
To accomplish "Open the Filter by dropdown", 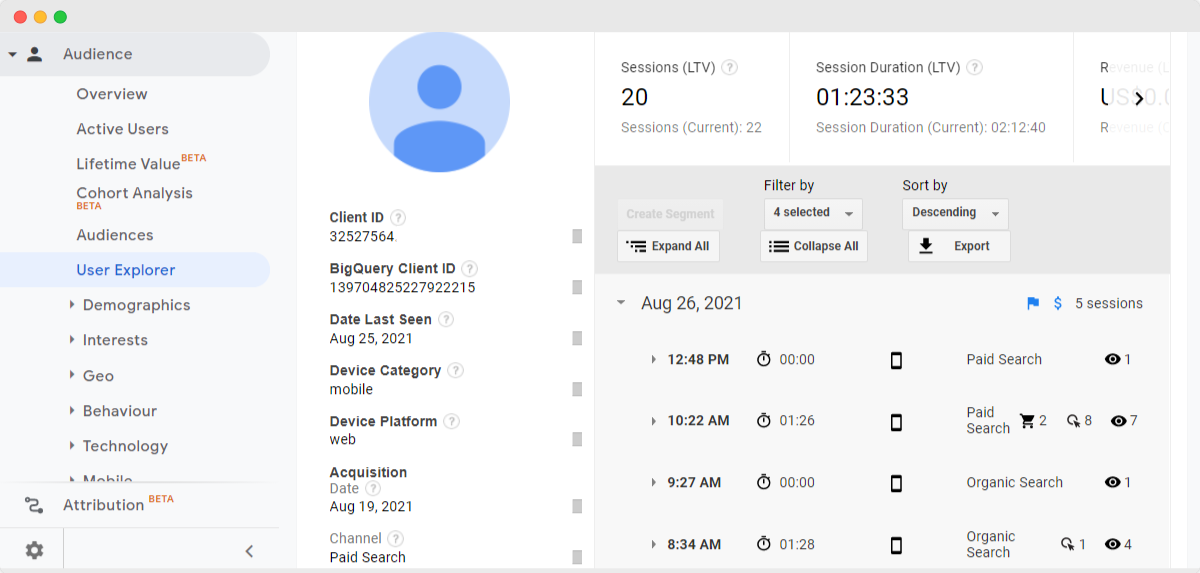I will point(812,213).
